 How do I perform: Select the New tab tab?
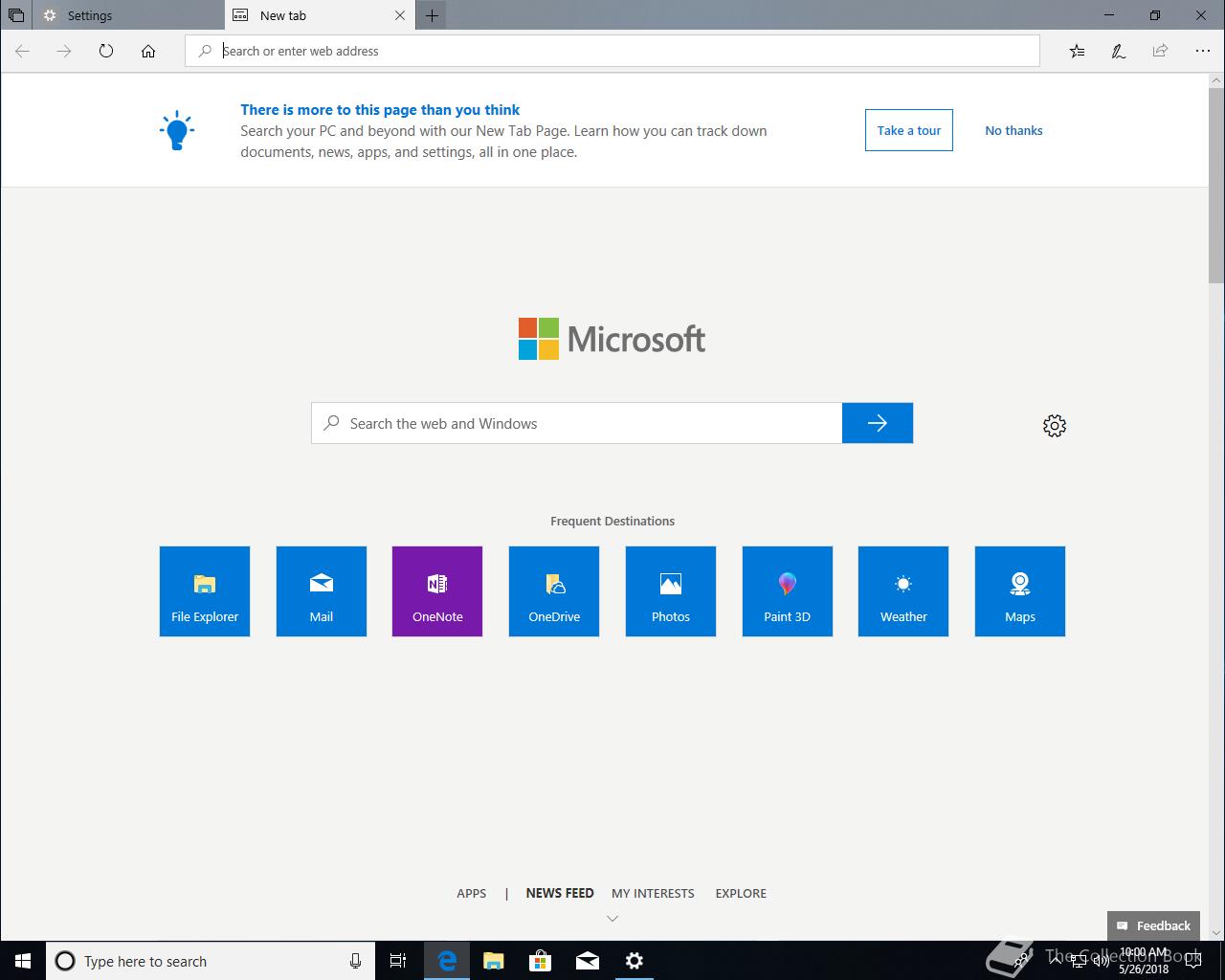click(321, 15)
